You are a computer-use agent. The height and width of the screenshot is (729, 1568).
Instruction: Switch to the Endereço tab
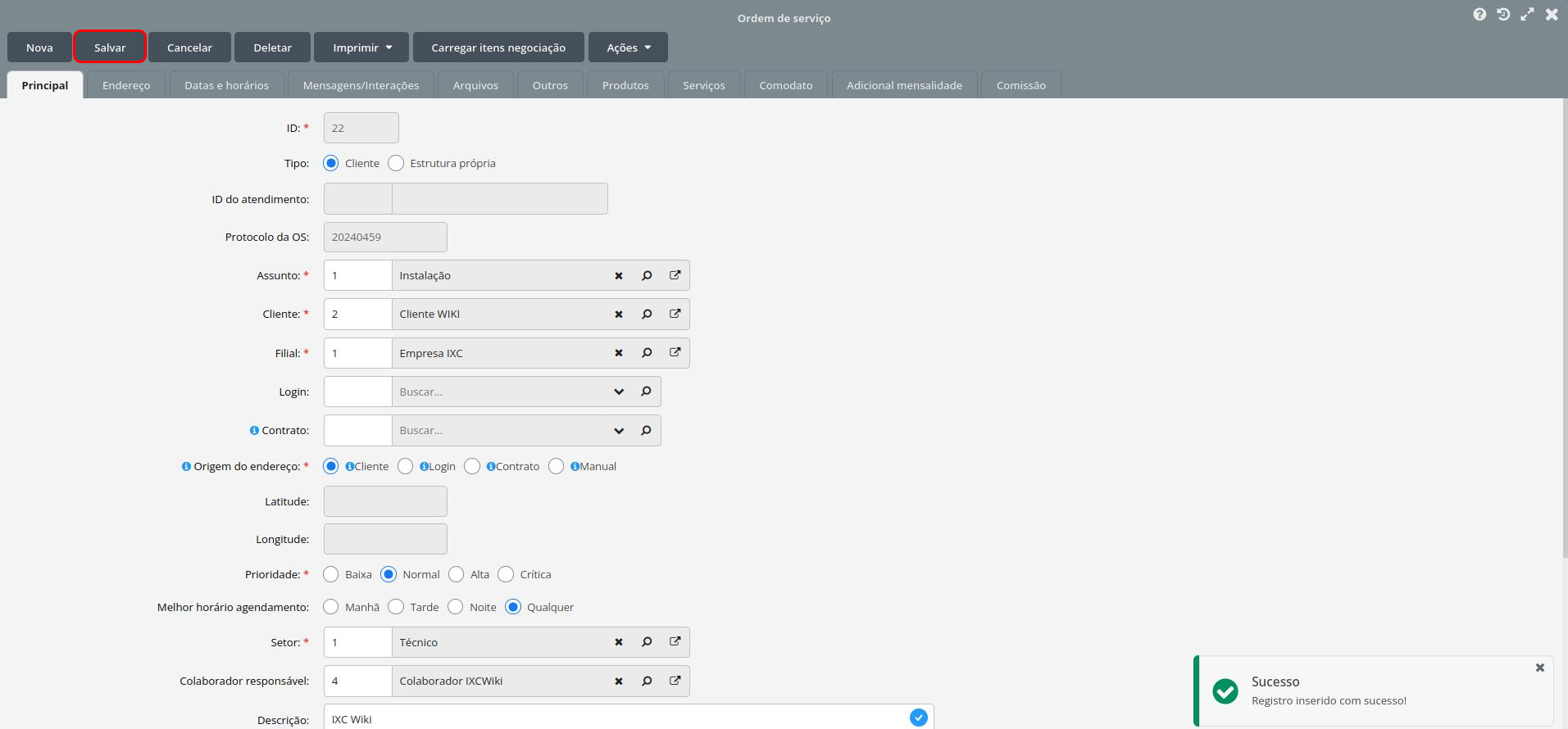coord(126,85)
